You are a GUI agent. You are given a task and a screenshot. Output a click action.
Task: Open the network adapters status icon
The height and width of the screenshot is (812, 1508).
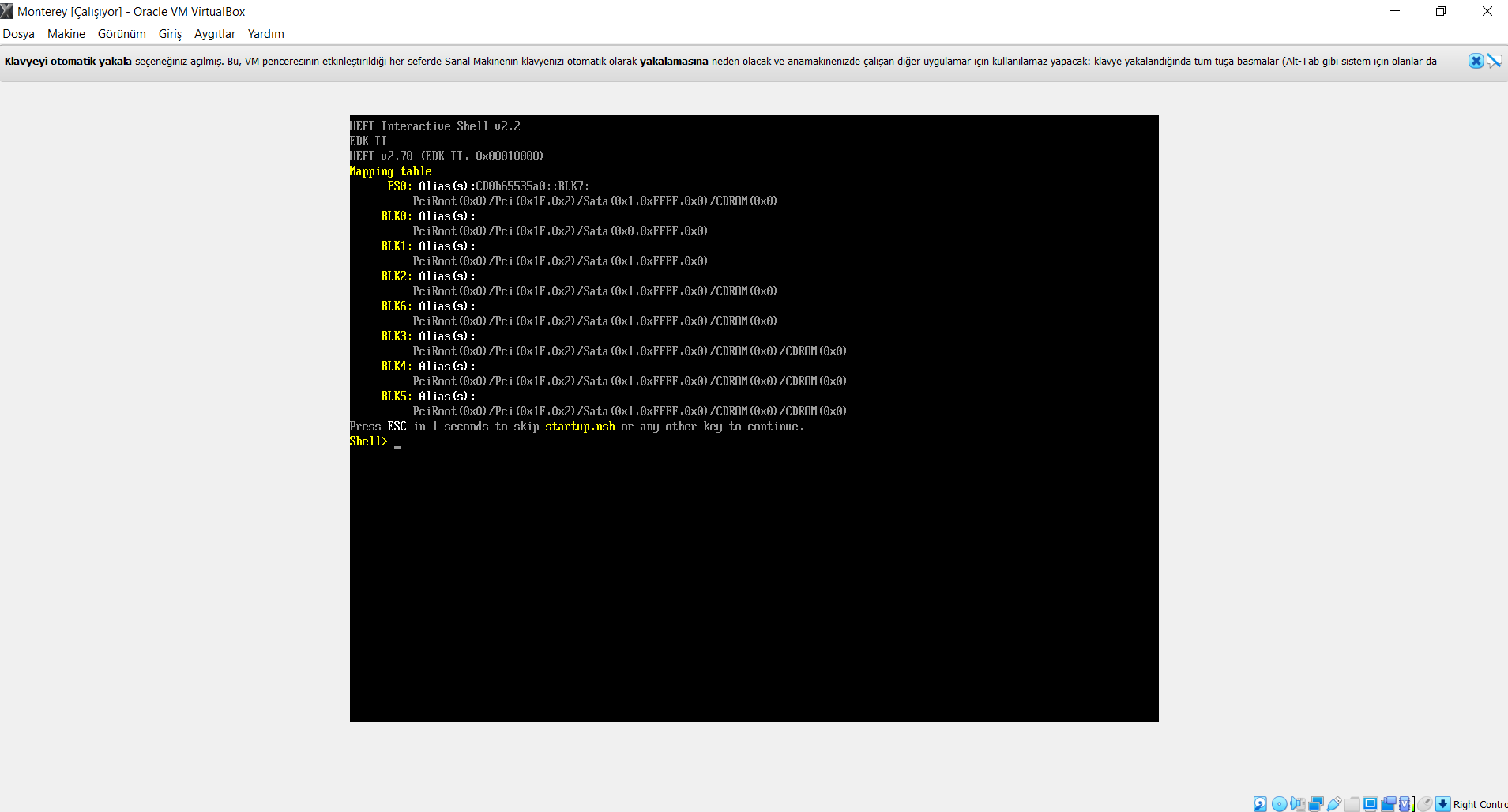pos(1316,804)
